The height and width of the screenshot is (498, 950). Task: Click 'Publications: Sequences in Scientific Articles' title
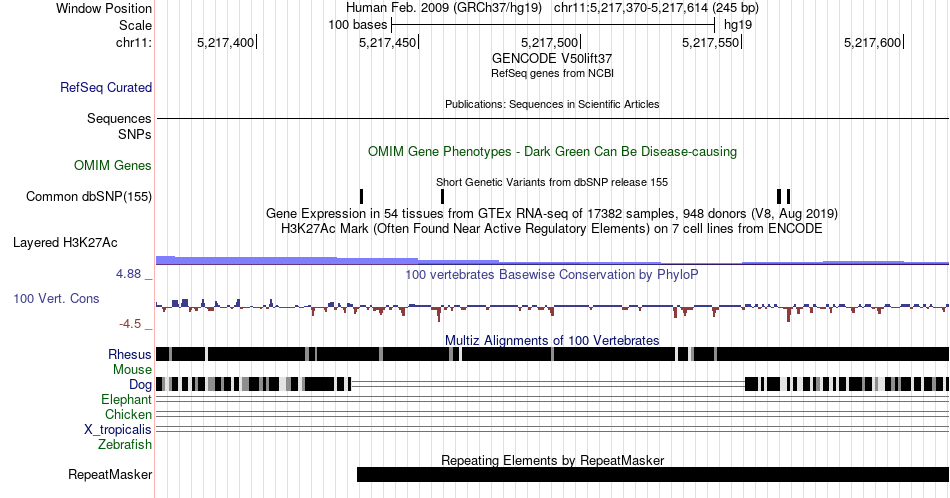[552, 104]
